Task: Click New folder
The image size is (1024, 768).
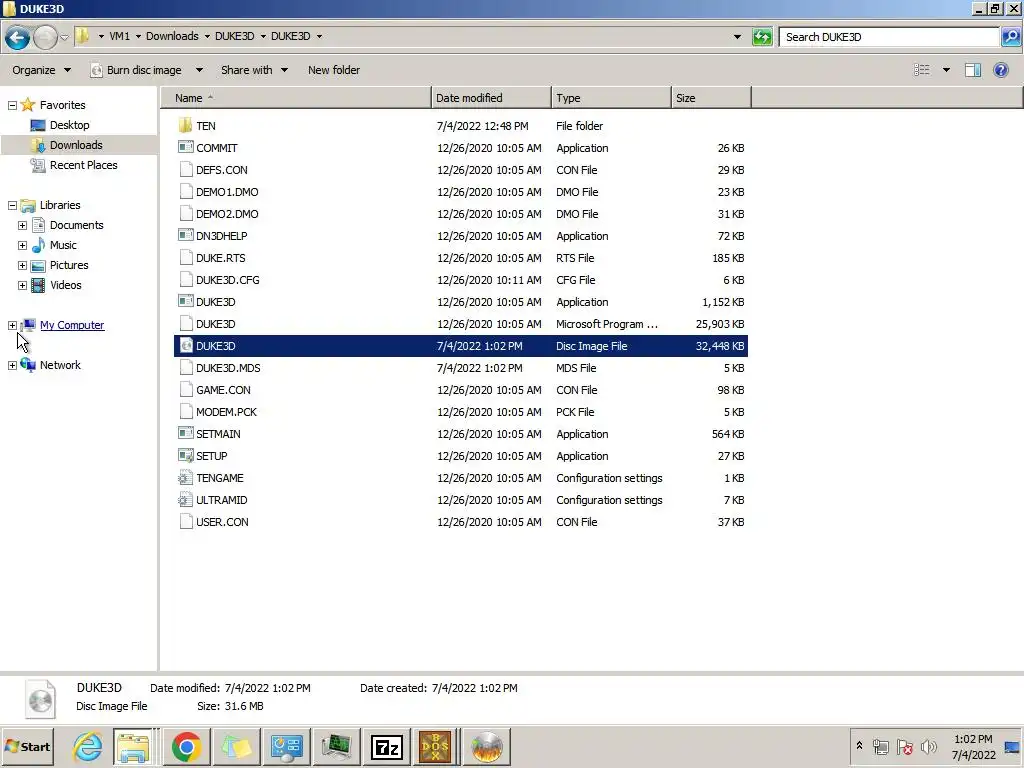Action: coord(334,70)
